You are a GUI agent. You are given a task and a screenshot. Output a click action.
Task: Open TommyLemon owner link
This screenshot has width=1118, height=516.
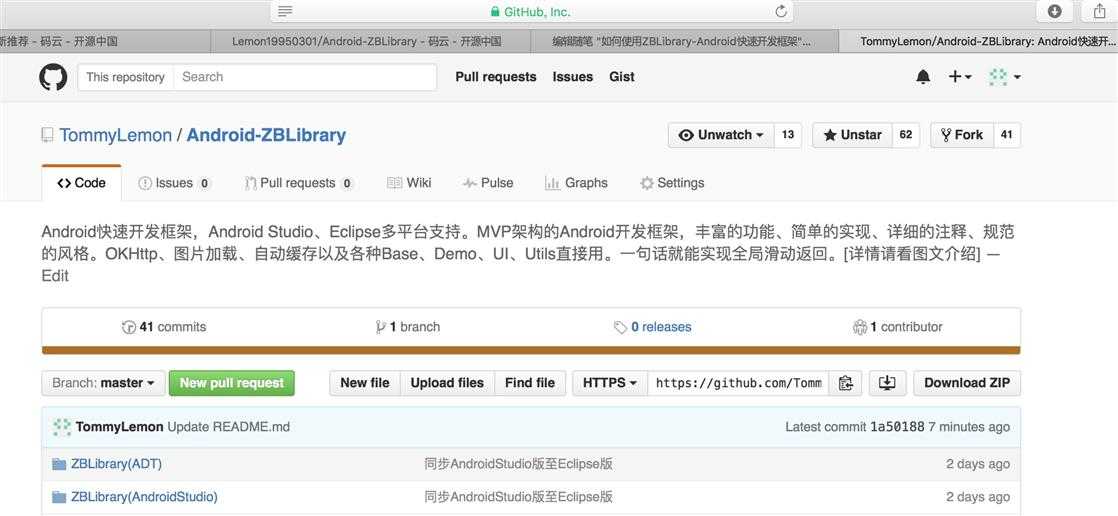(116, 135)
